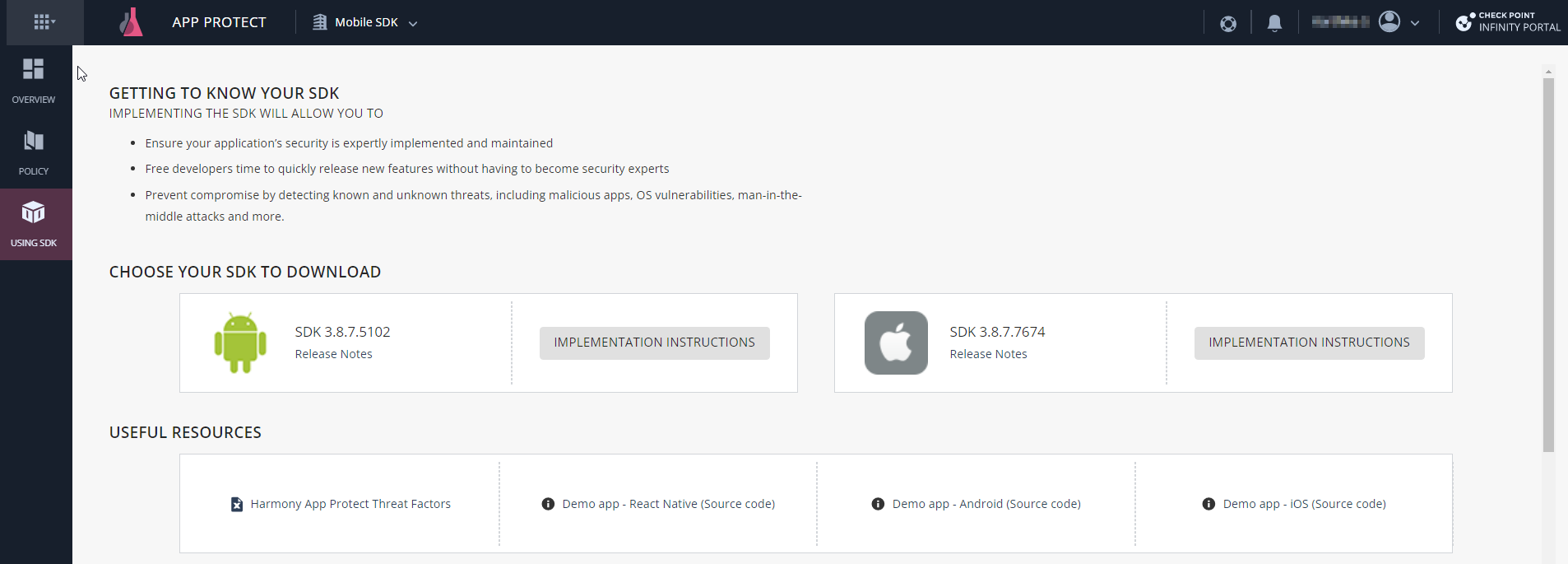Click the Harmony Threat Factors document icon

(237, 504)
